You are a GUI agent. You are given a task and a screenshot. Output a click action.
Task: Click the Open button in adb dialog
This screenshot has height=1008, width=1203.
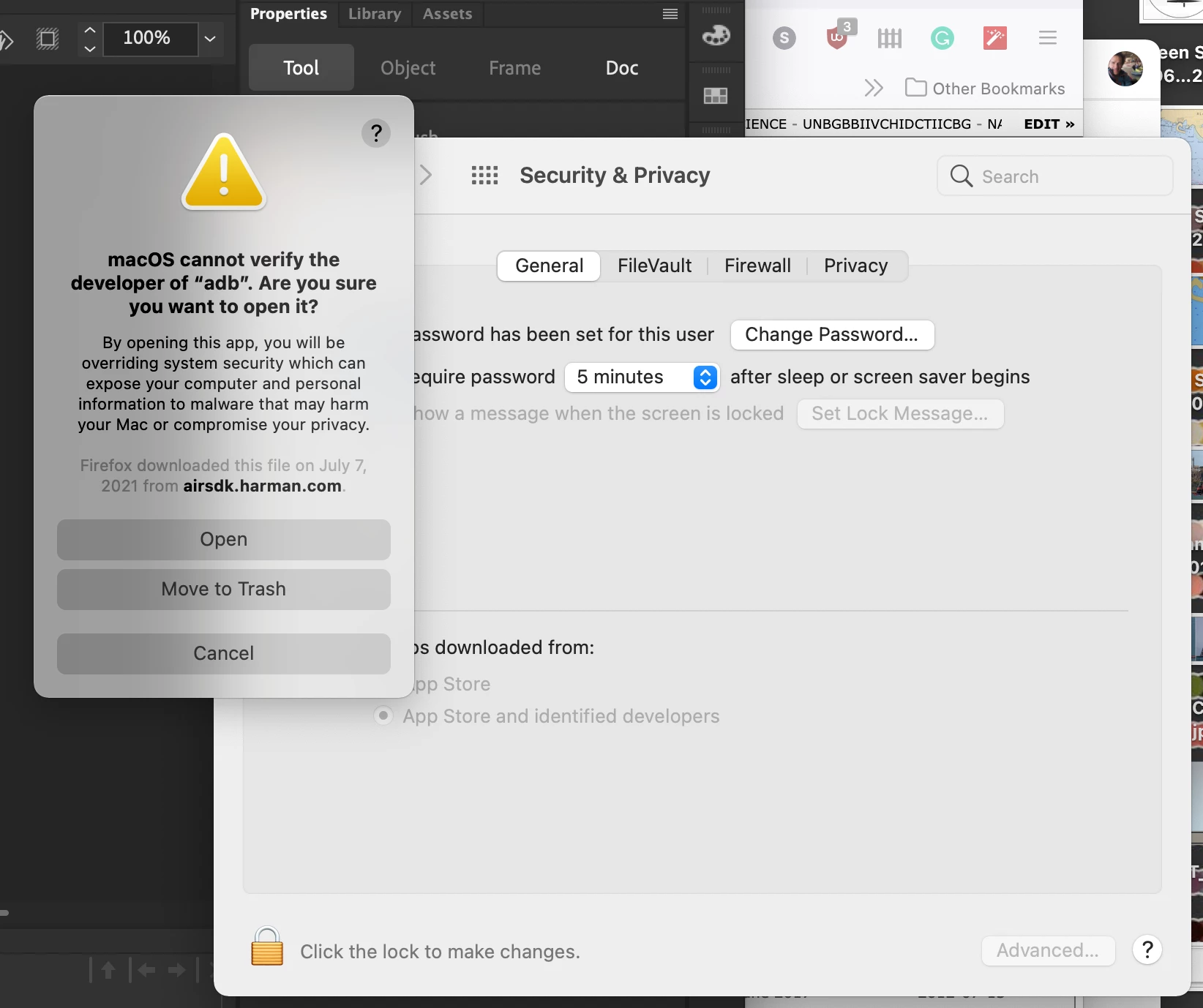[224, 540]
